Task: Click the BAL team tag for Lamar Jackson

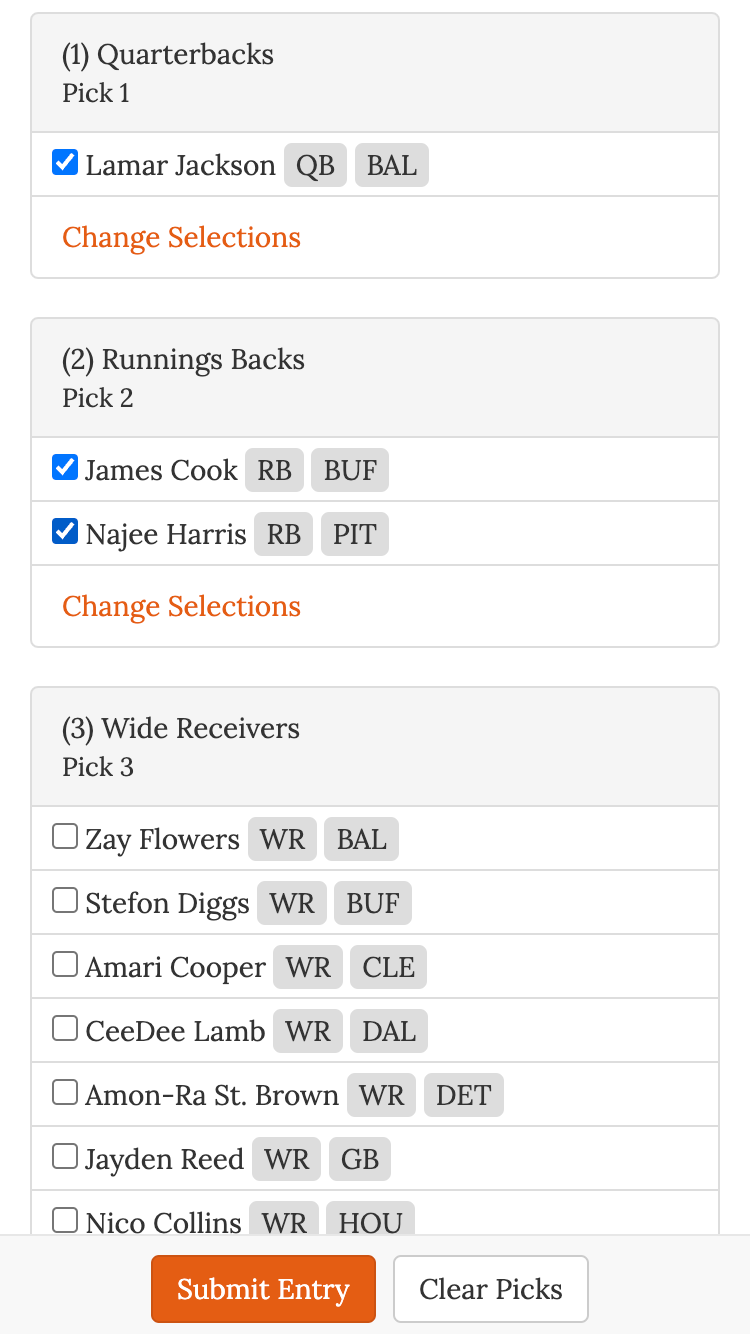Action: coord(392,166)
